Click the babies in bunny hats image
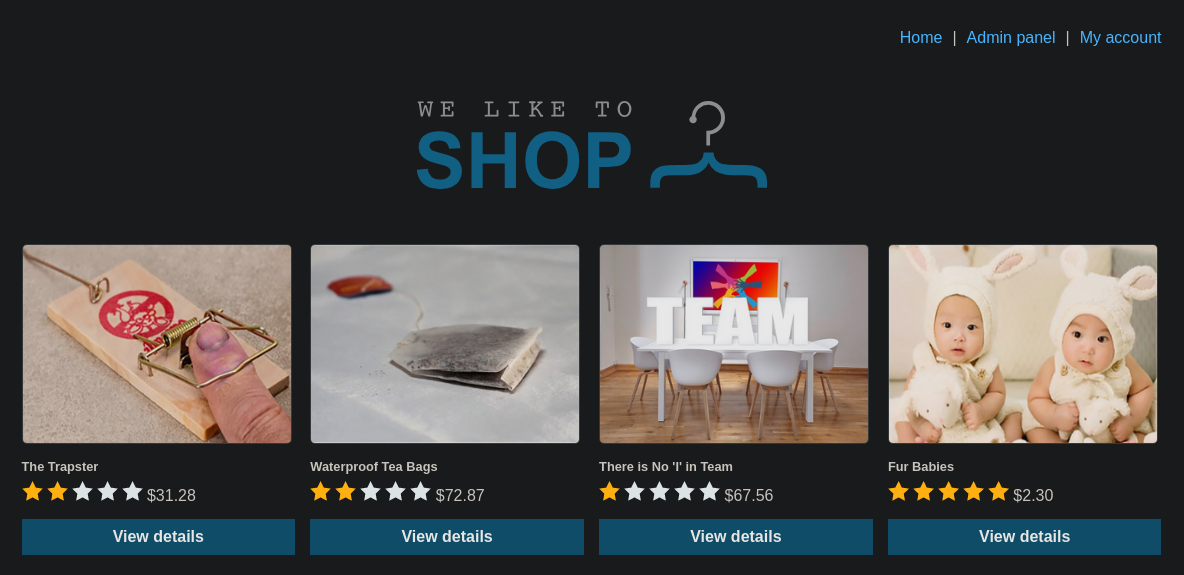Viewport: 1184px width, 575px height. pos(1022,344)
